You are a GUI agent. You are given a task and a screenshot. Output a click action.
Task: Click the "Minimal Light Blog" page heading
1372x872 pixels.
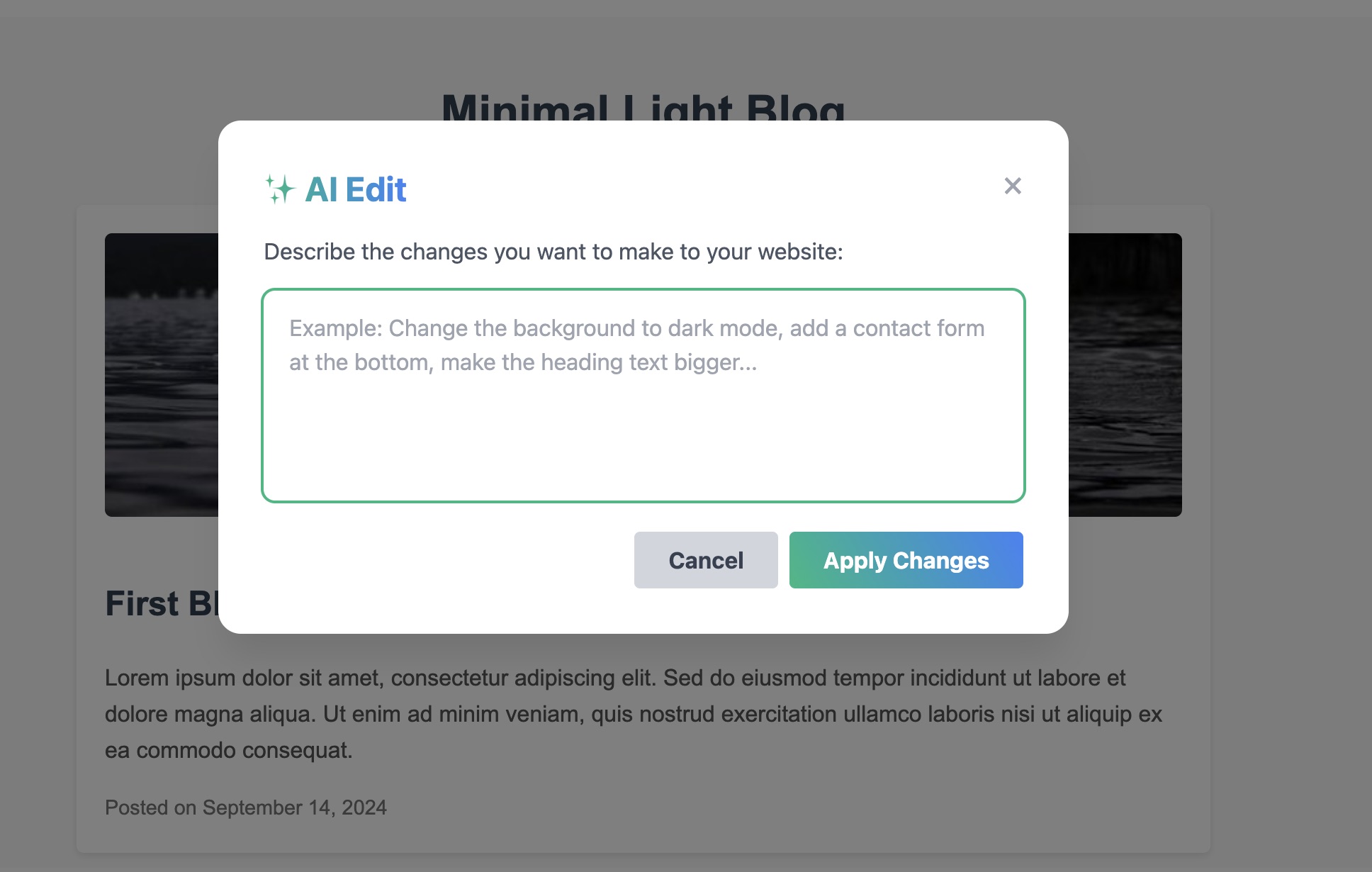point(643,108)
